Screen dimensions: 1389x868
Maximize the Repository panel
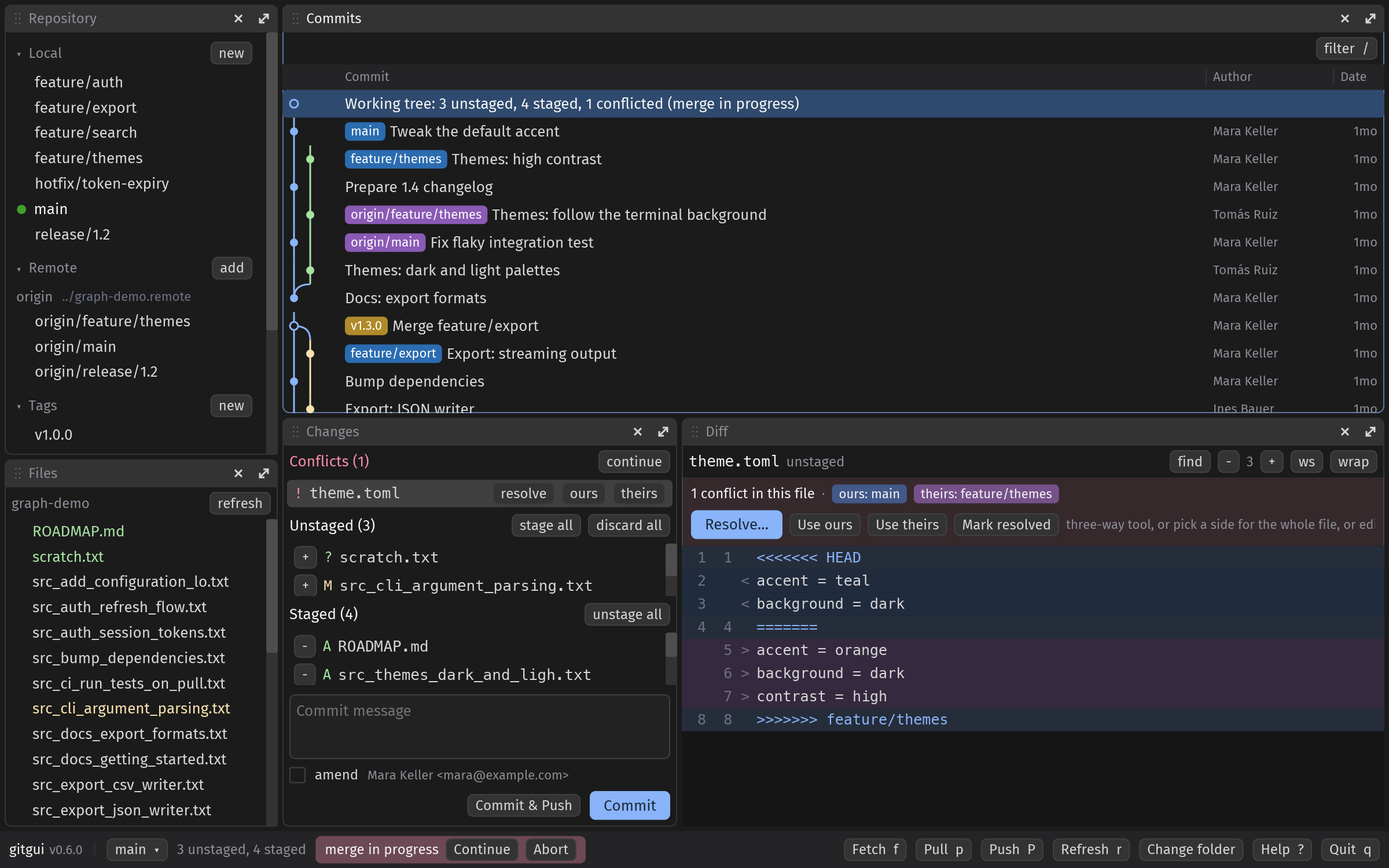point(264,19)
